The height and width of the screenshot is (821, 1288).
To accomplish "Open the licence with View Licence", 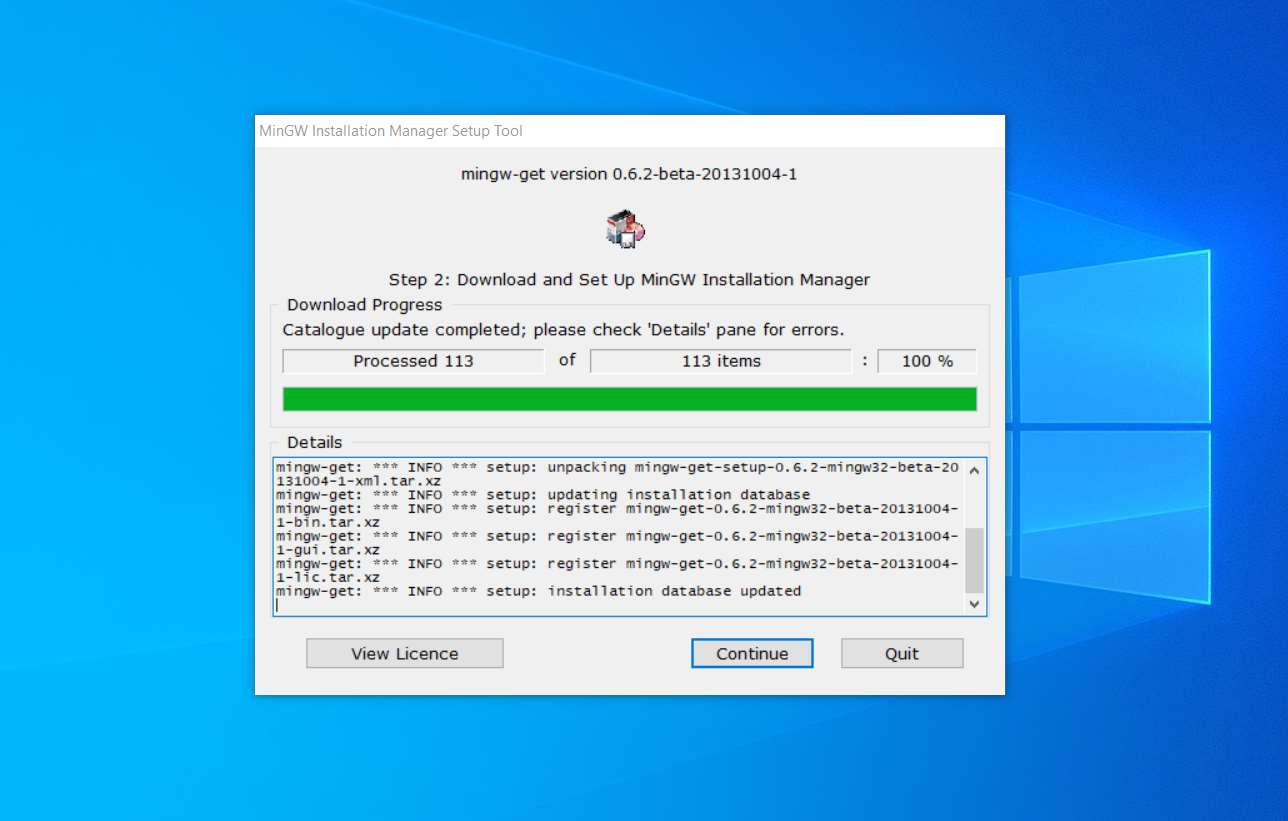I will coord(404,653).
